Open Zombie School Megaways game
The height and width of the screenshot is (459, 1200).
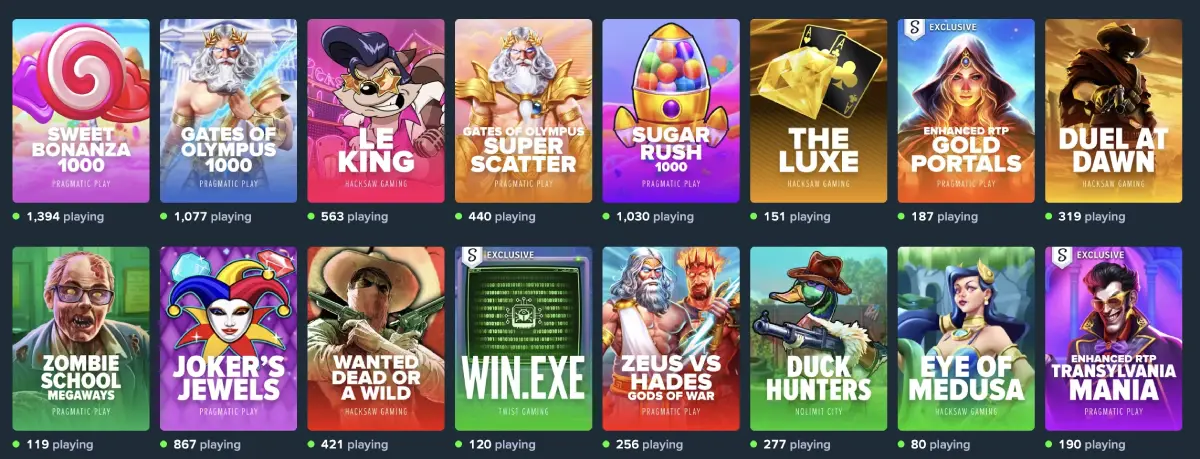81,339
